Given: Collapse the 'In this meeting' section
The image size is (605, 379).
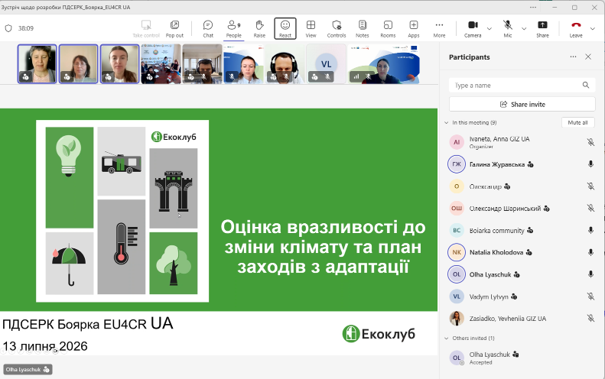Looking at the screenshot, I should tap(446, 123).
